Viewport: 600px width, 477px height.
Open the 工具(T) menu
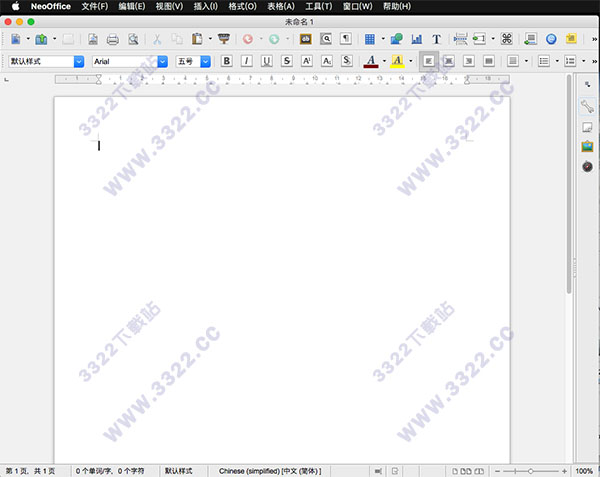click(318, 7)
